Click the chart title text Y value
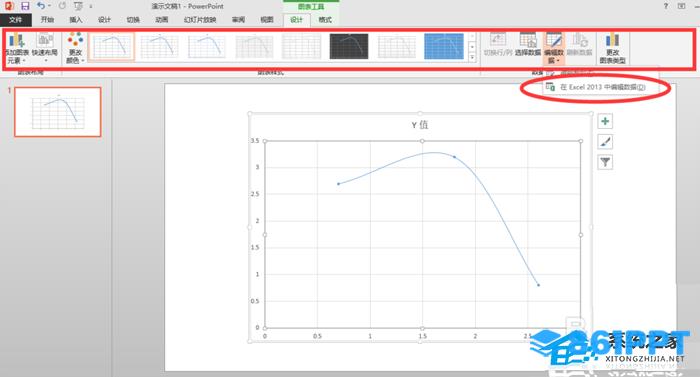700x377 pixels. 420,125
